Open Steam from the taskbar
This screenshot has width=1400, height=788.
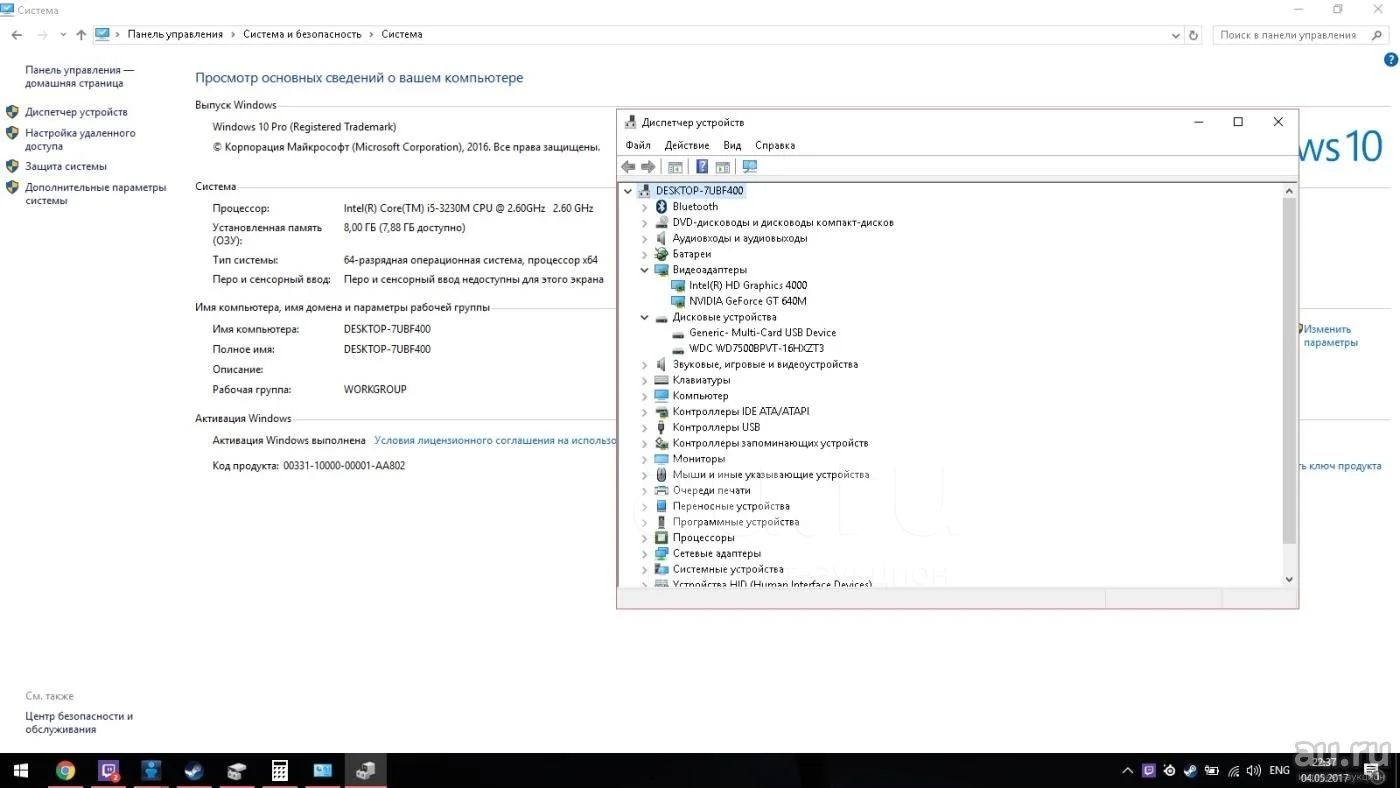coord(193,770)
